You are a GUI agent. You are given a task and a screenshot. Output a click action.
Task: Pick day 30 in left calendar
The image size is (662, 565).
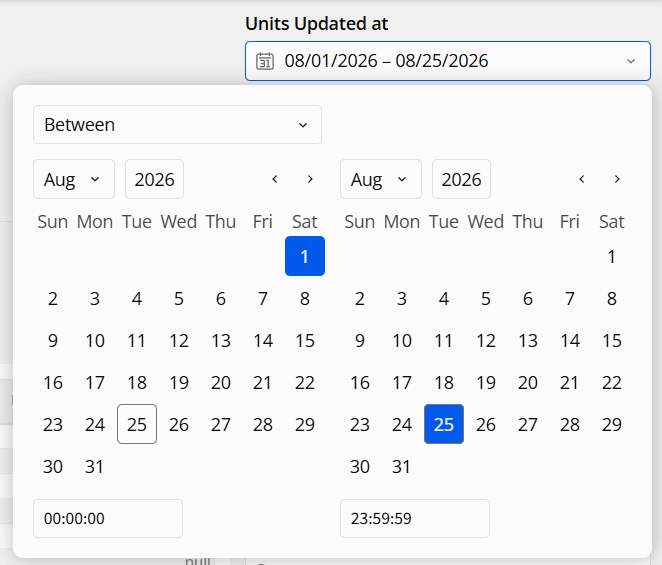[x=53, y=467]
